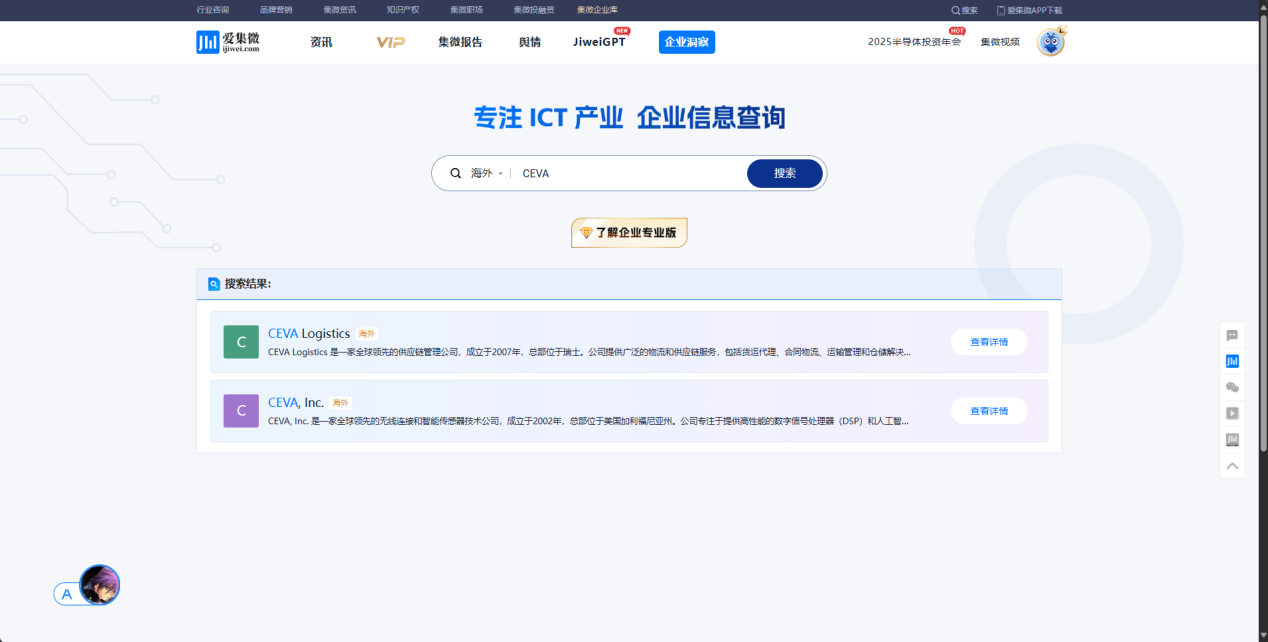The height and width of the screenshot is (642, 1268).
Task: Go to the 资讯 nav tab
Action: click(321, 42)
